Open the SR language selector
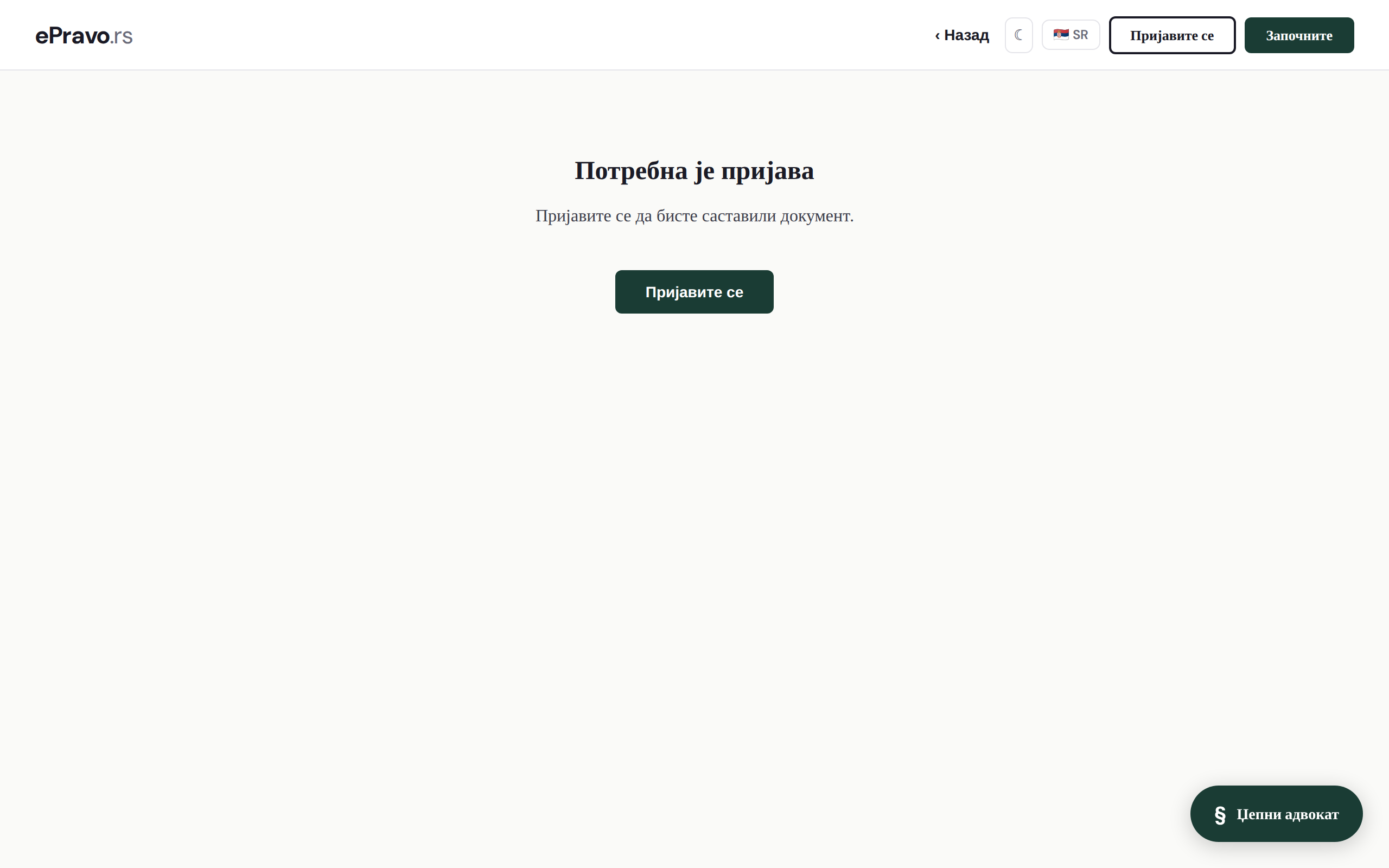This screenshot has height=868, width=1389. 1071,35
